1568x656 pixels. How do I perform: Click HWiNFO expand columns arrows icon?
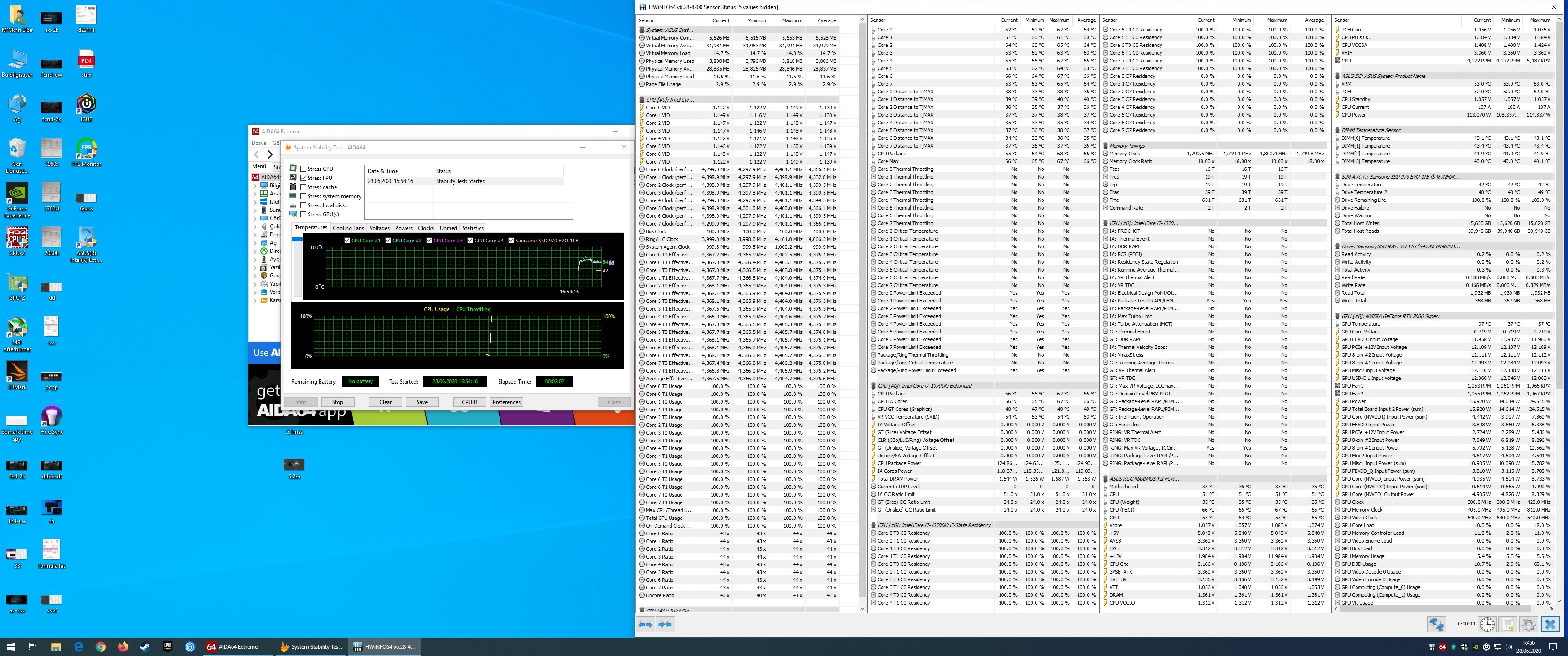[x=645, y=625]
